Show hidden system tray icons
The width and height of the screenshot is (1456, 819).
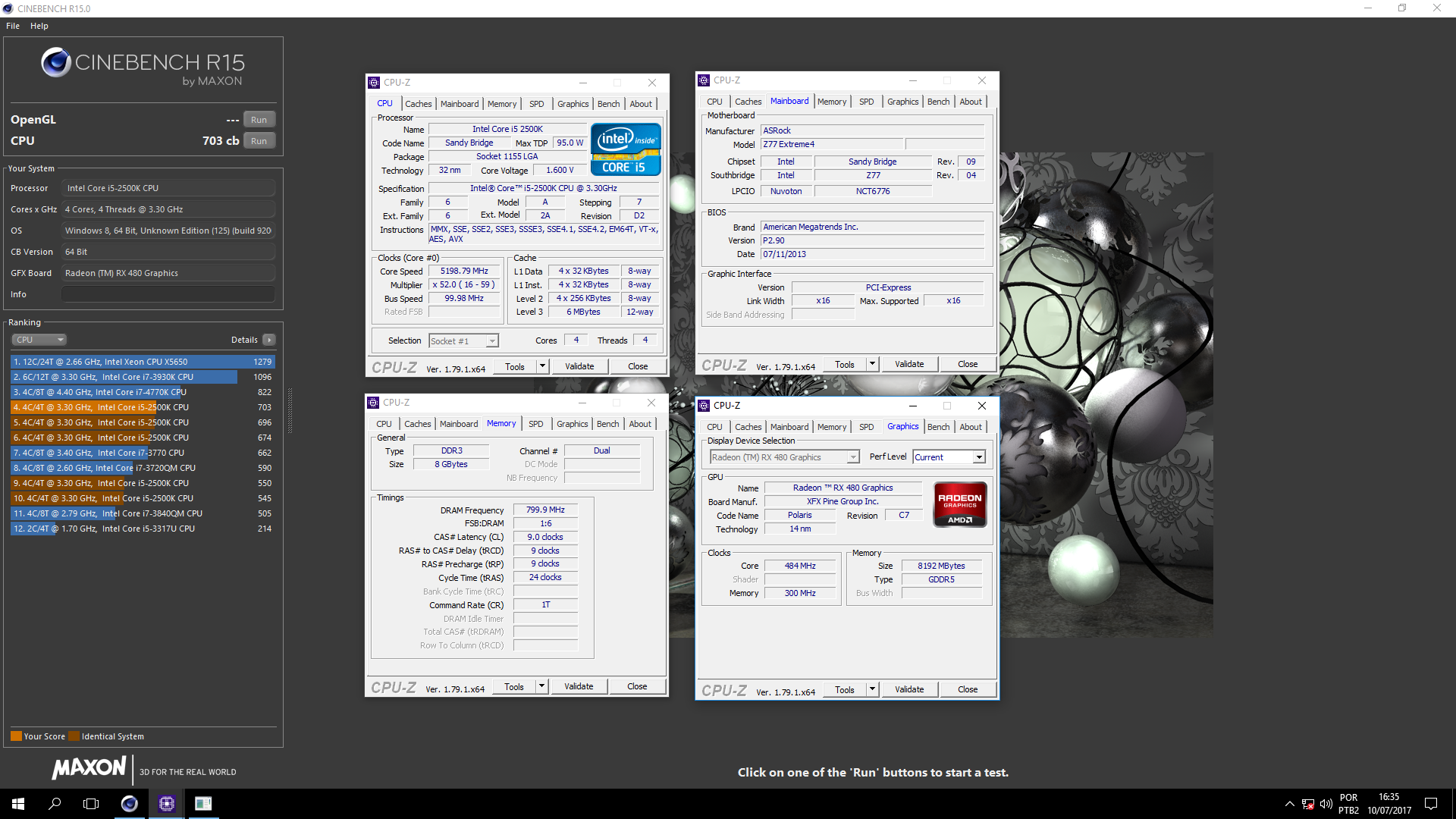click(1290, 804)
